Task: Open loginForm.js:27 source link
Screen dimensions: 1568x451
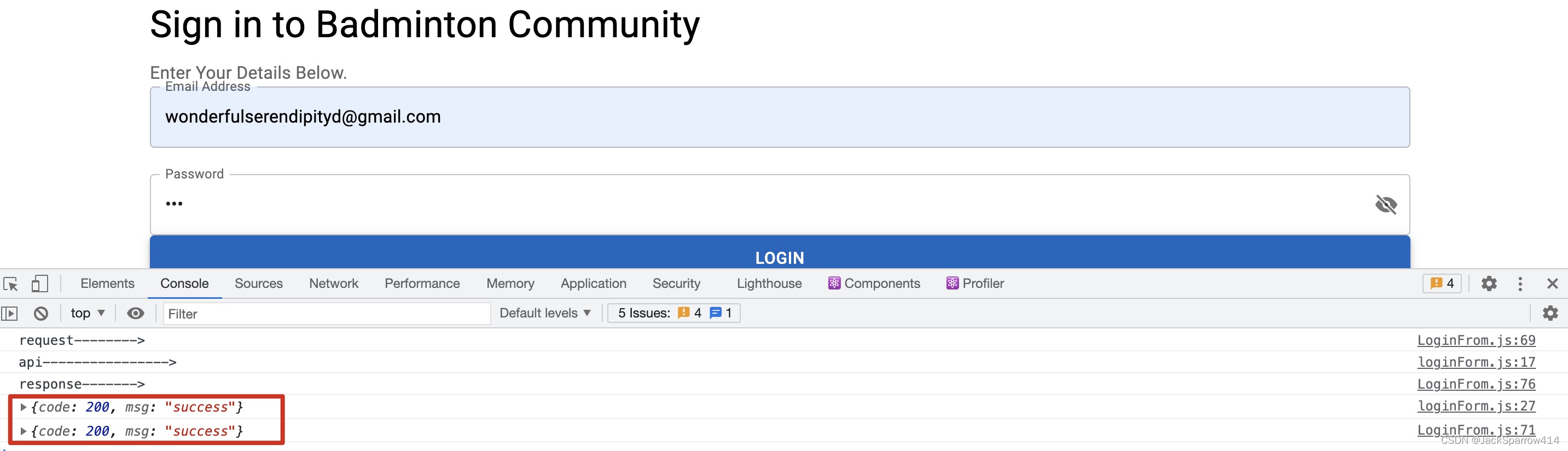Action: pos(1476,406)
